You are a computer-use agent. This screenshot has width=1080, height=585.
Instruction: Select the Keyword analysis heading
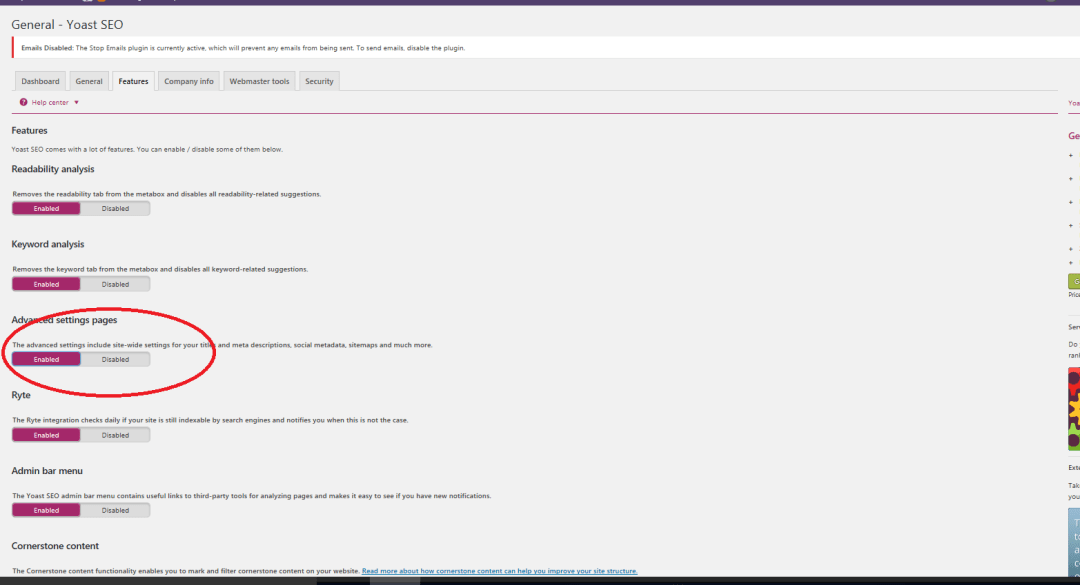pyautogui.click(x=48, y=244)
